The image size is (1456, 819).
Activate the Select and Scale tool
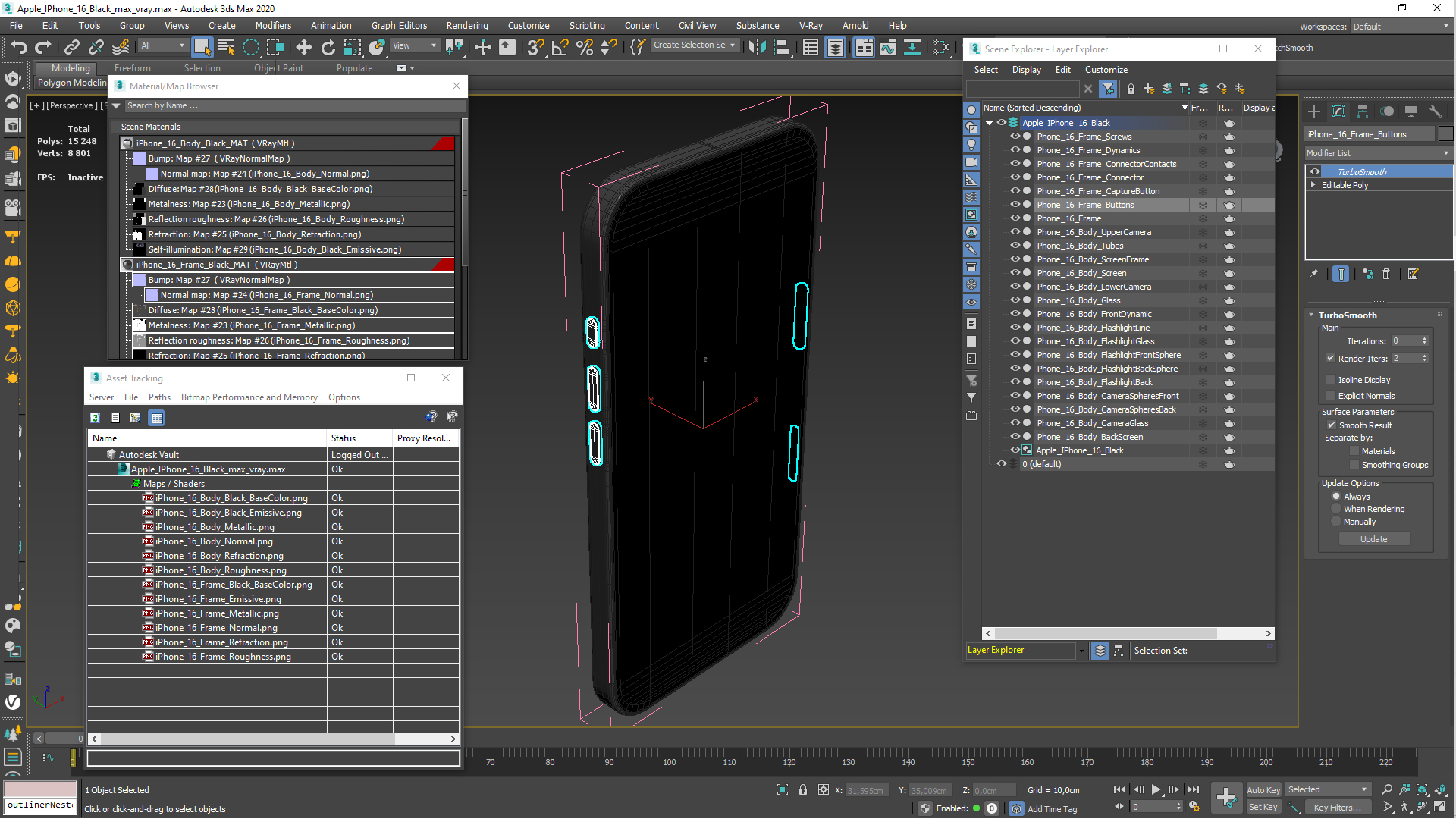353,47
